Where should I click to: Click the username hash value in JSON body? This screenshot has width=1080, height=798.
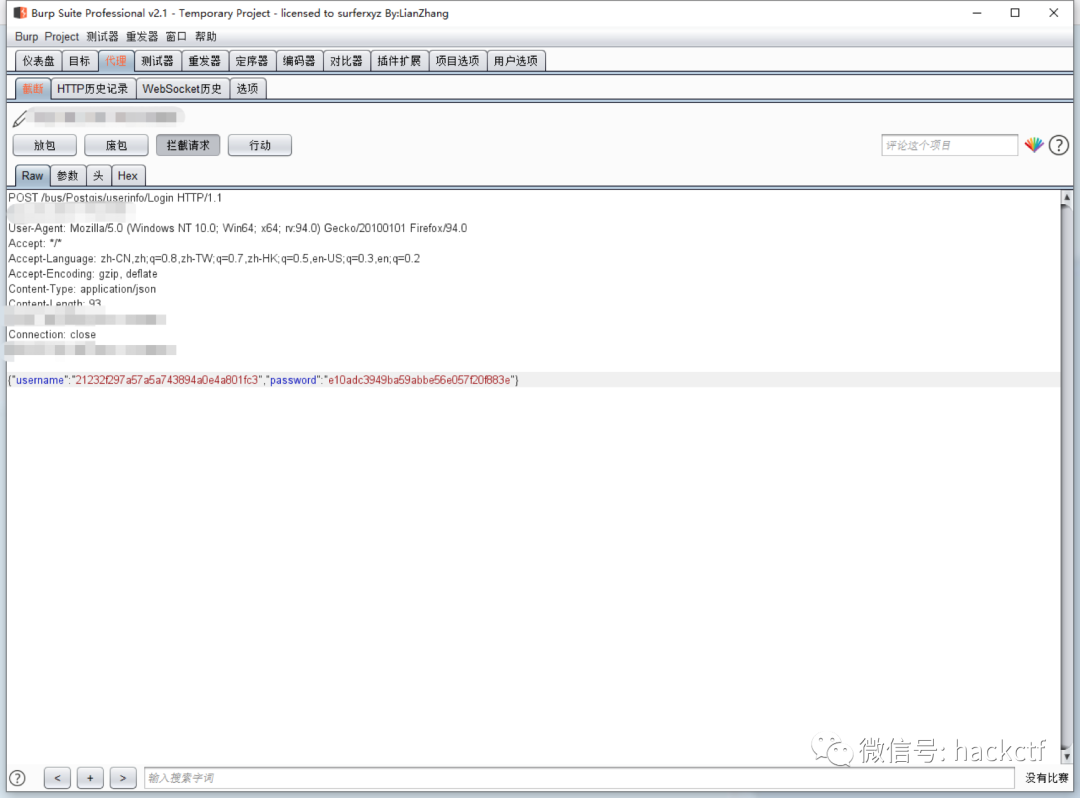click(x=167, y=380)
